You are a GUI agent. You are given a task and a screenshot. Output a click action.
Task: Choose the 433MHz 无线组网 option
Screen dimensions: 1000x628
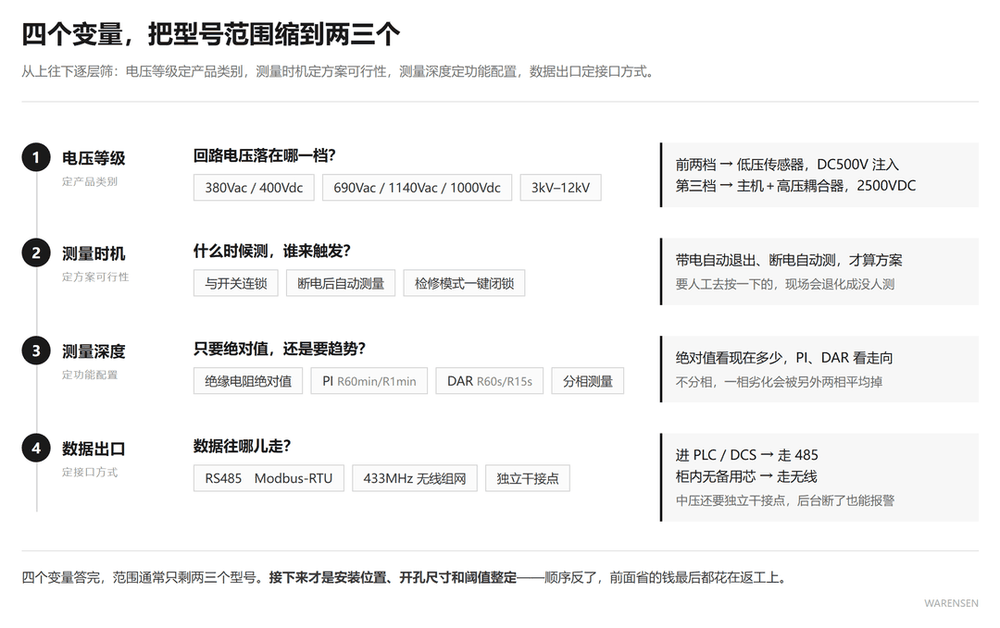pyautogui.click(x=415, y=478)
